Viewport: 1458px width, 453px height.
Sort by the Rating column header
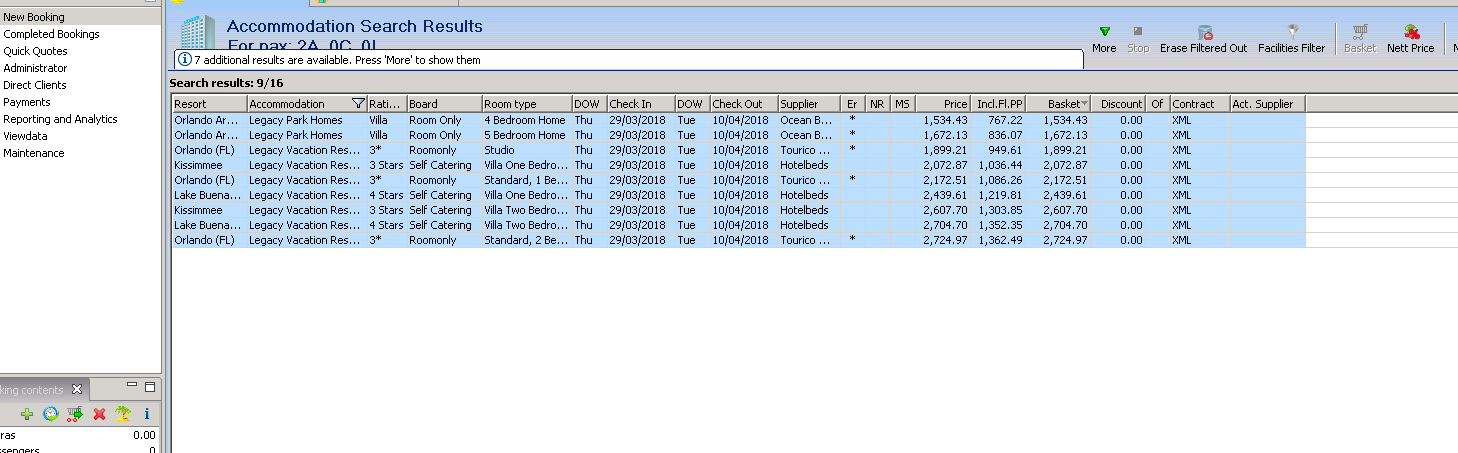[x=387, y=104]
